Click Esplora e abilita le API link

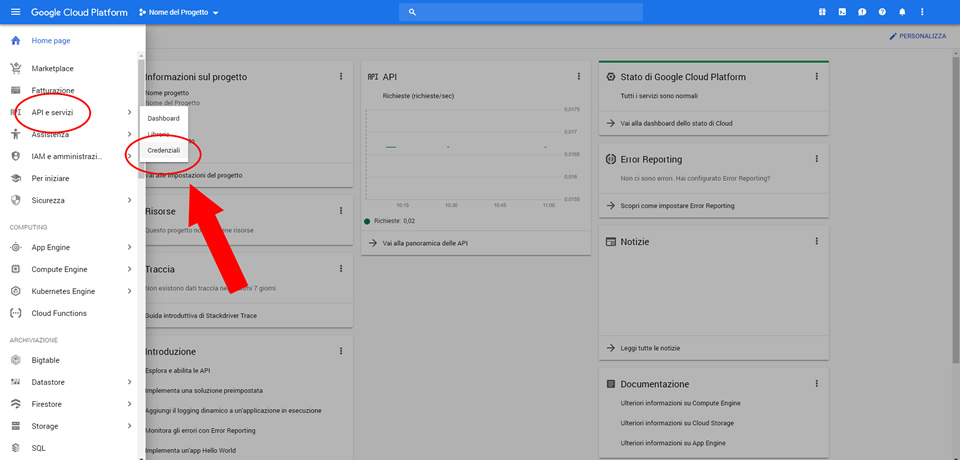pos(178,371)
